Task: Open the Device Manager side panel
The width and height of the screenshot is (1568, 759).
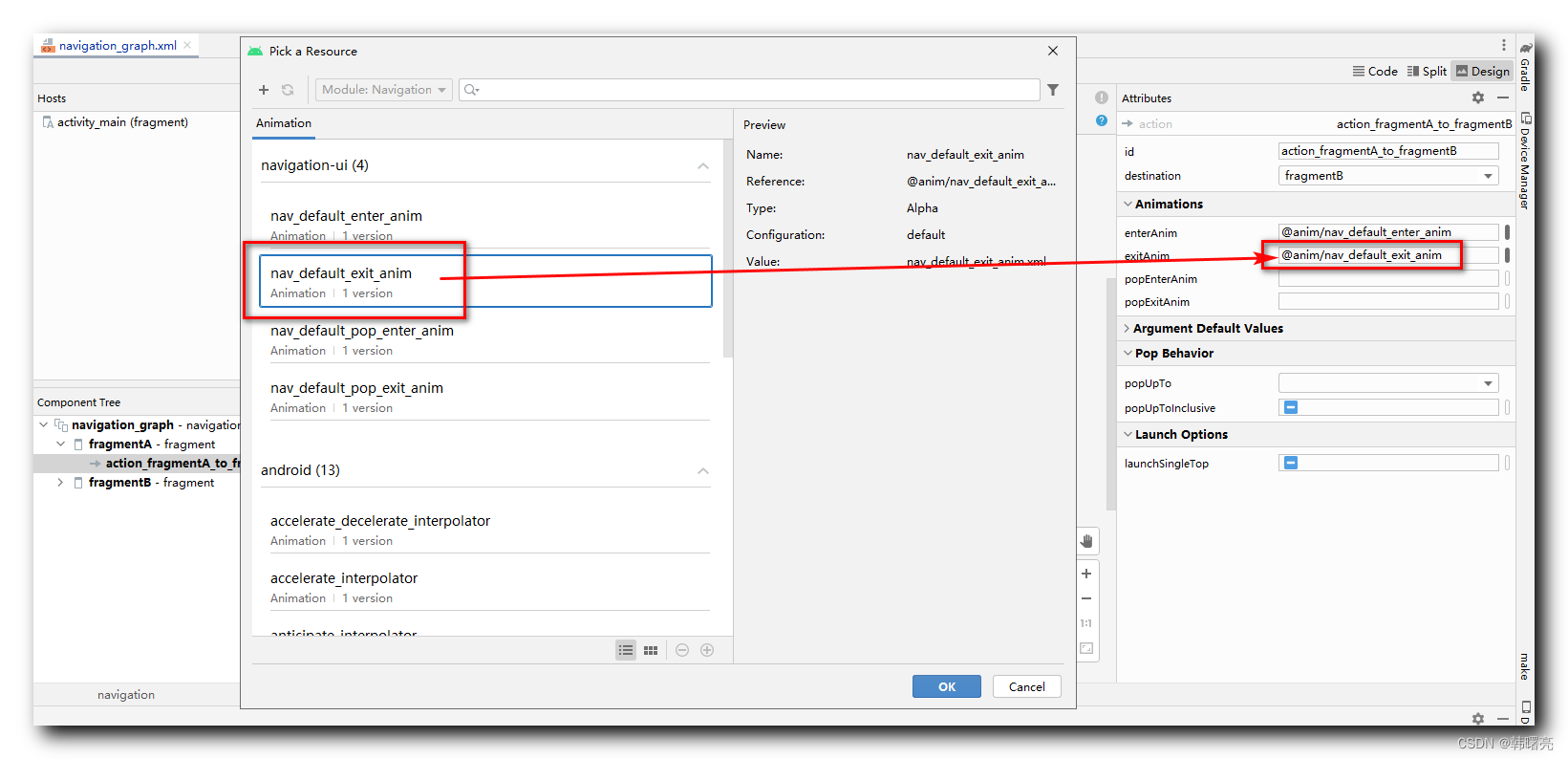Action: click(x=1526, y=162)
